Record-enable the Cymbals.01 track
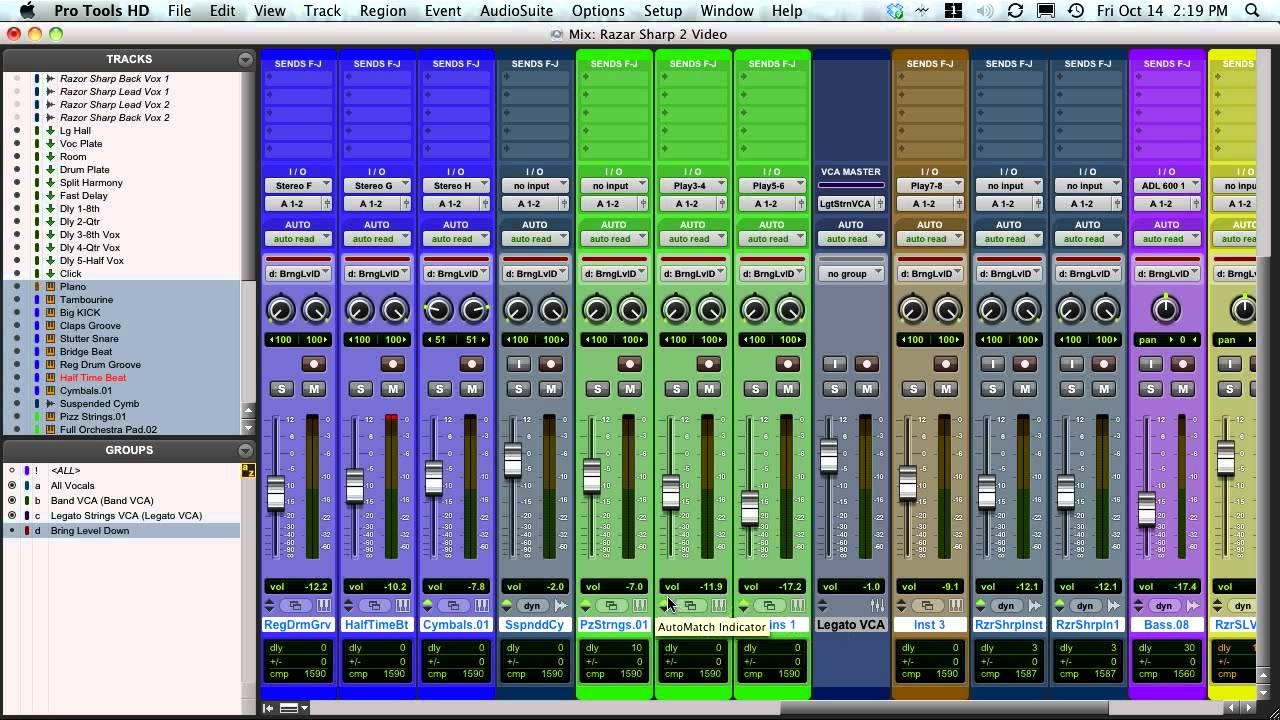Image resolution: width=1280 pixels, height=720 pixels. pyautogui.click(x=472, y=364)
